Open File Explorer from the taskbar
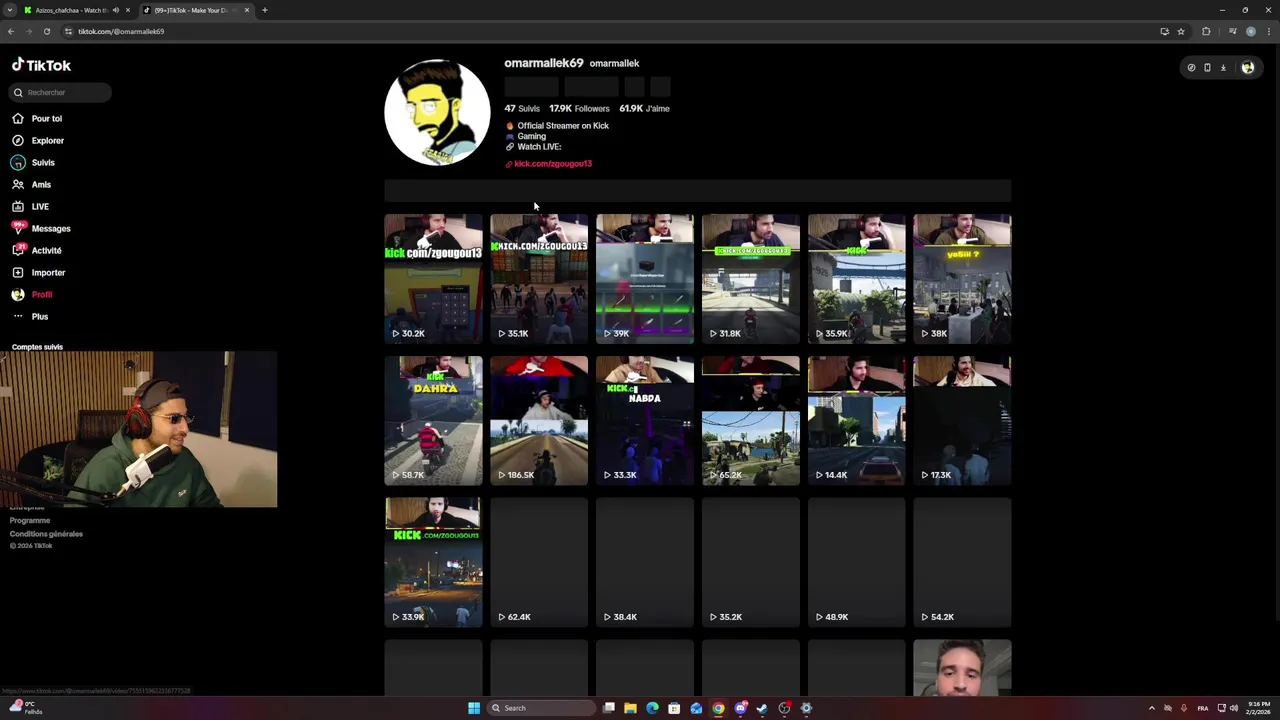1280x720 pixels. pyautogui.click(x=630, y=708)
